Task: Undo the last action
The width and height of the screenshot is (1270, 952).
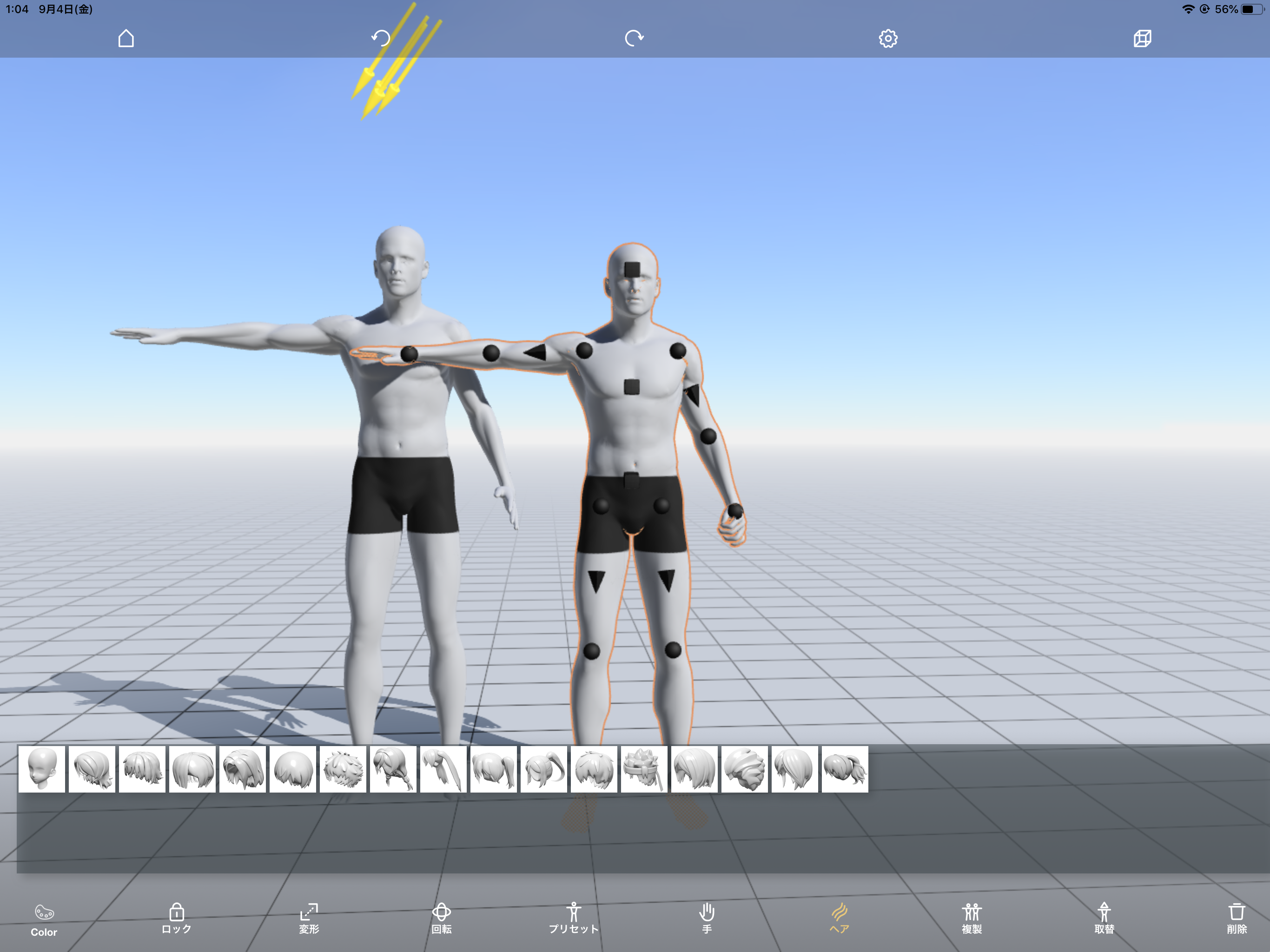Action: pos(380,39)
